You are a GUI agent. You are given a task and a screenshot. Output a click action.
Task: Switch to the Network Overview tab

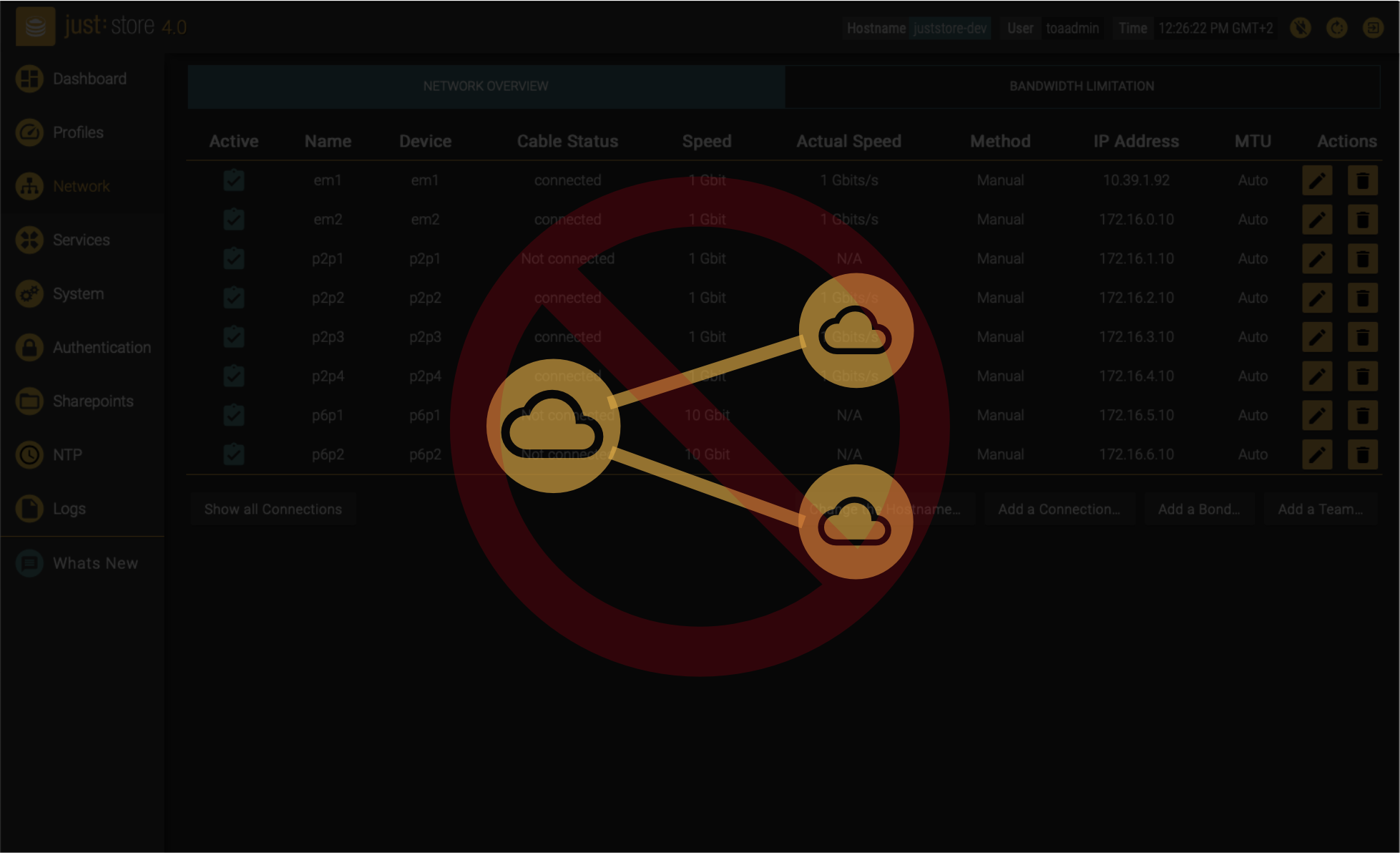(x=486, y=86)
